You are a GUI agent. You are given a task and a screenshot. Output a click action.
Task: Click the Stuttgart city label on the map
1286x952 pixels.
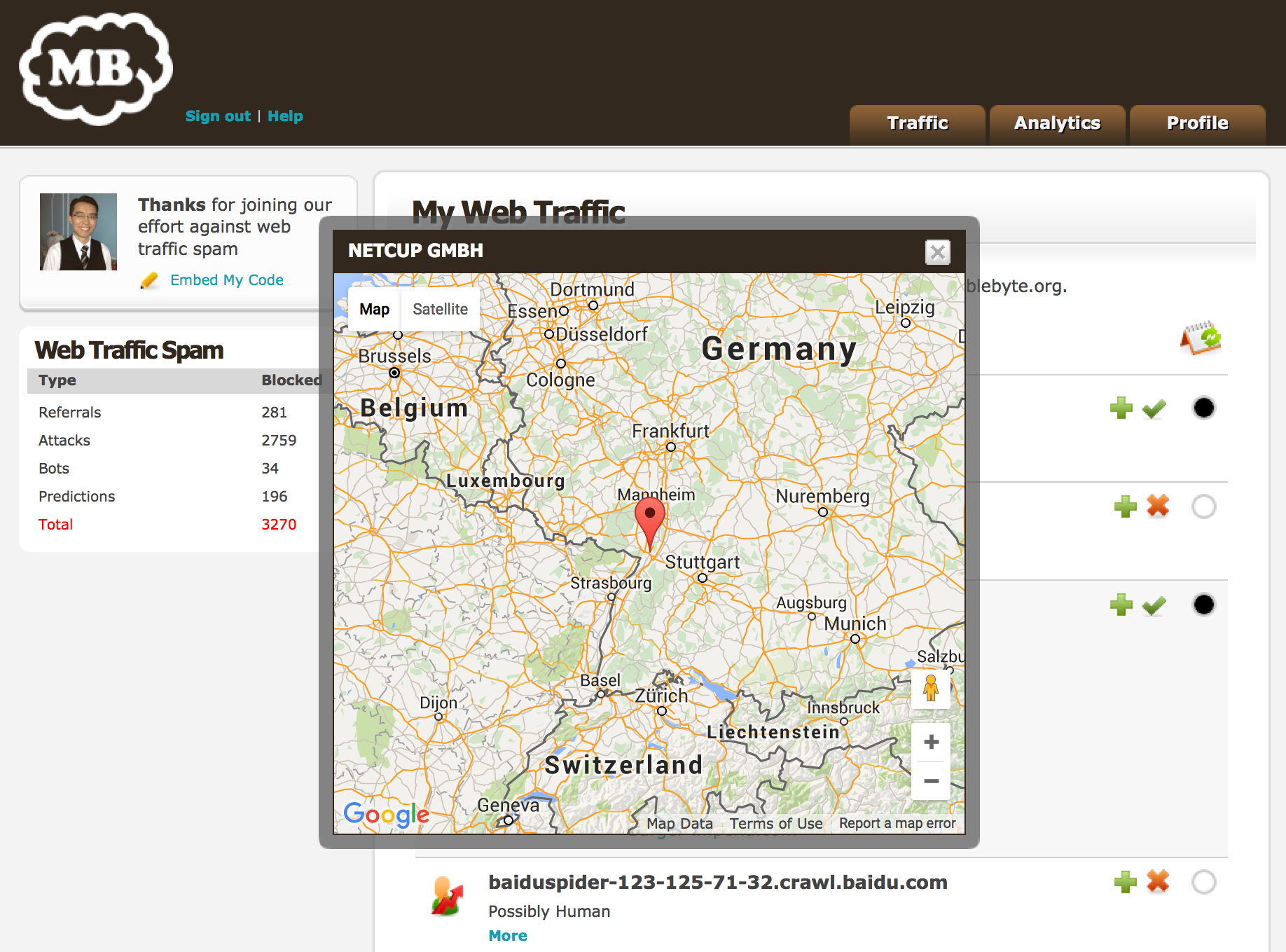703,562
